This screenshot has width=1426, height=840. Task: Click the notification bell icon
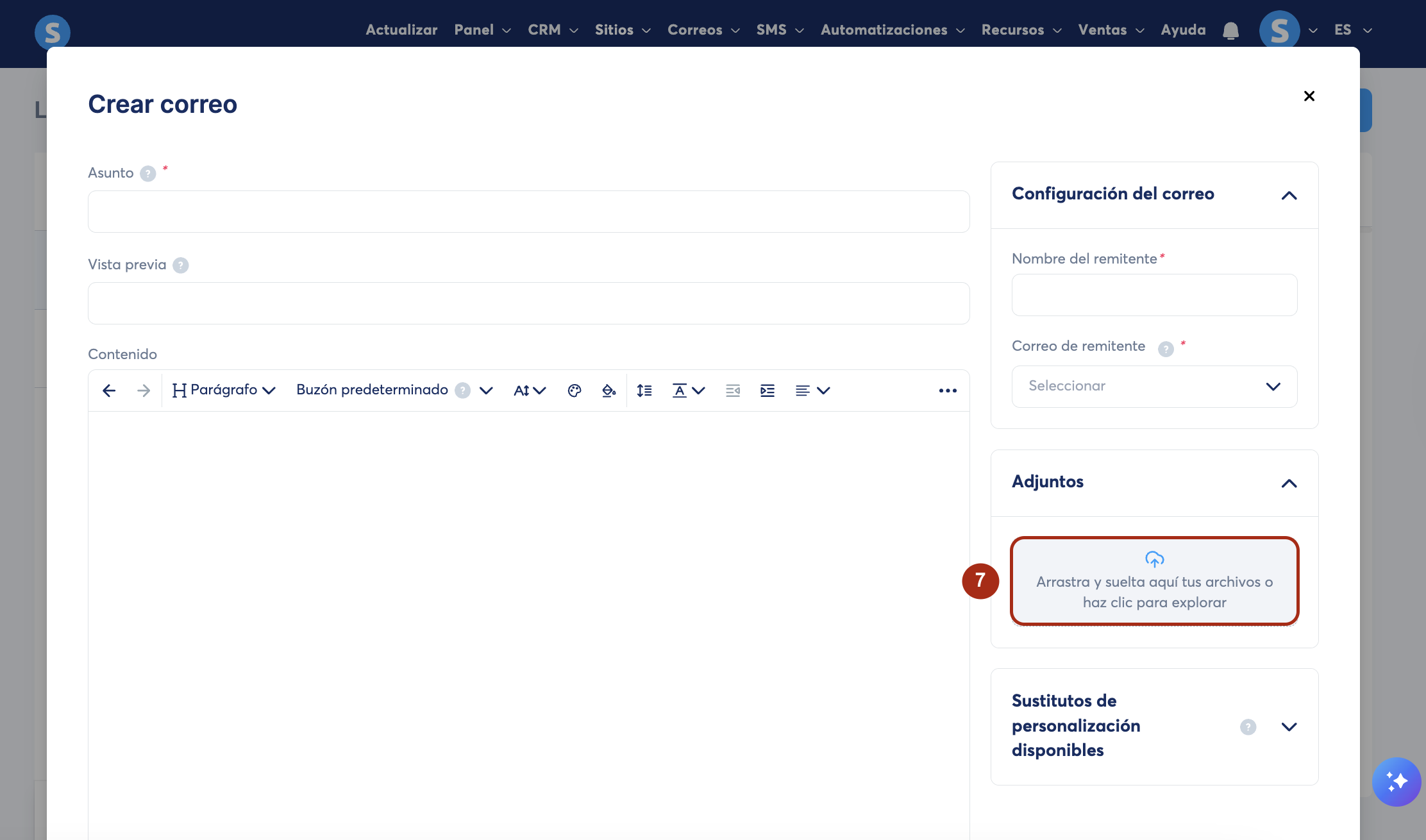tap(1230, 31)
